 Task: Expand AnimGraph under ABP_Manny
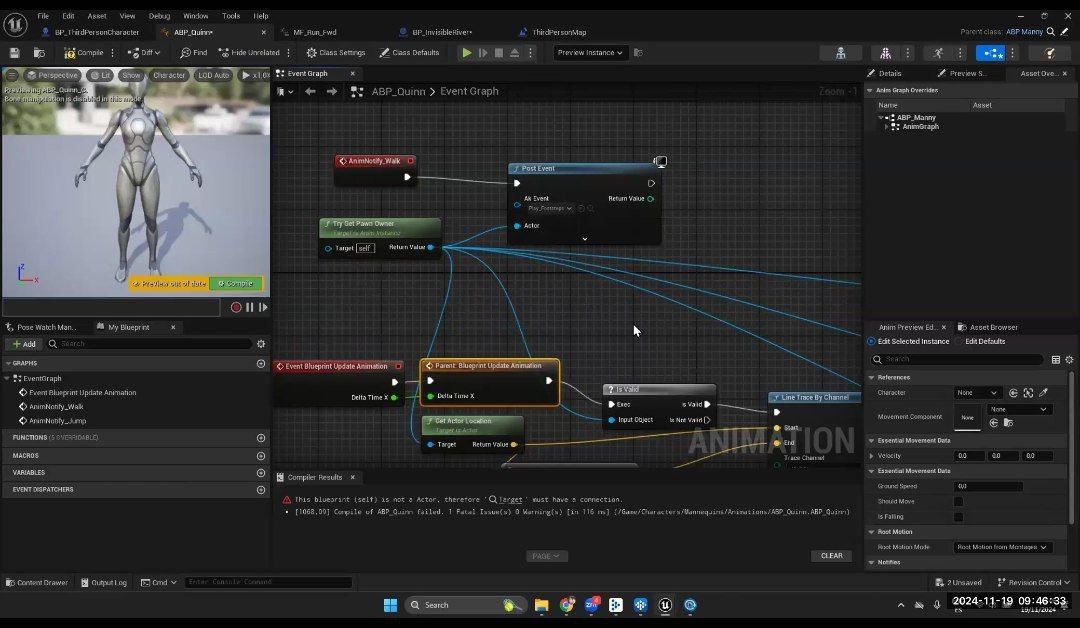click(x=887, y=127)
